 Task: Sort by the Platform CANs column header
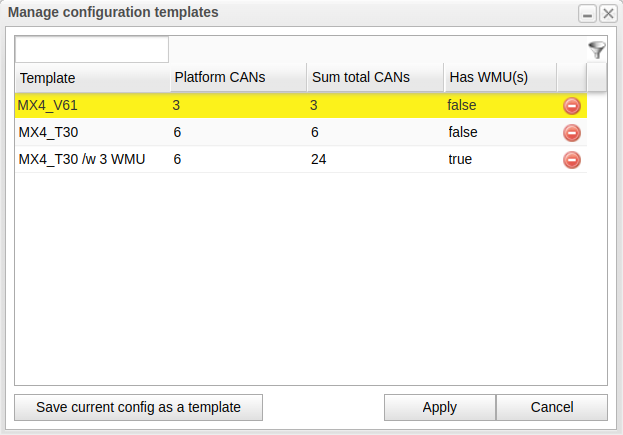coord(236,78)
